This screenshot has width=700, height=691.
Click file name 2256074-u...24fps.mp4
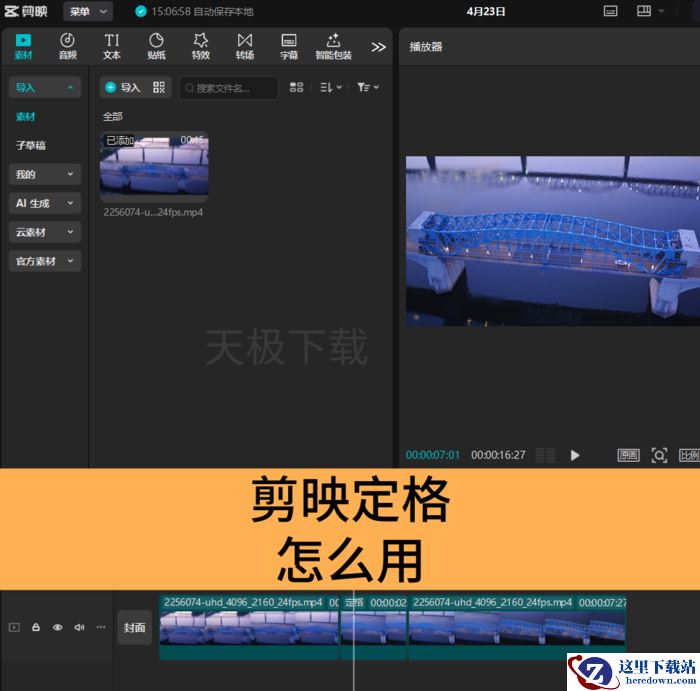153,212
